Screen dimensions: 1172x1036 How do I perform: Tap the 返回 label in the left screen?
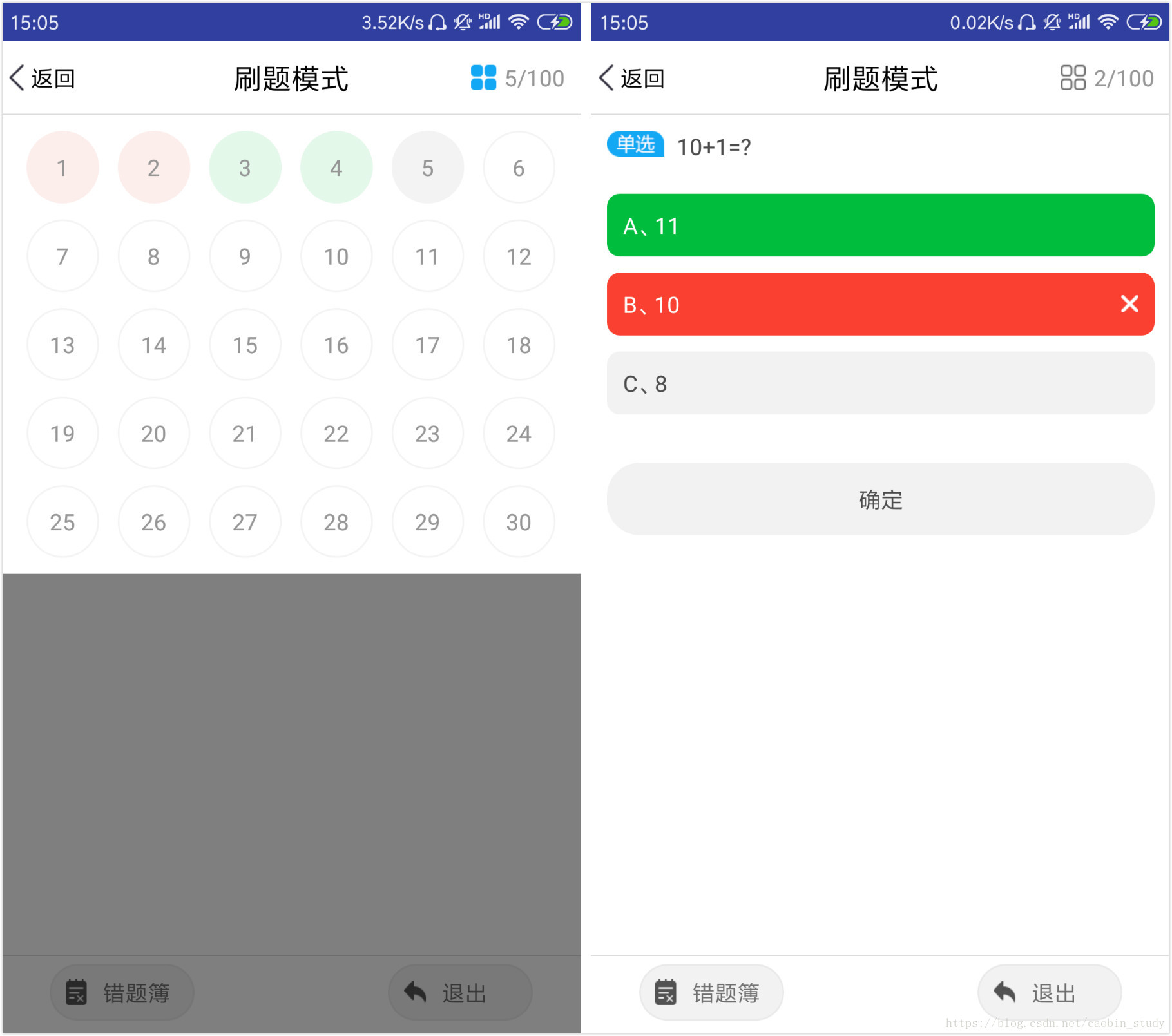pyautogui.click(x=53, y=79)
